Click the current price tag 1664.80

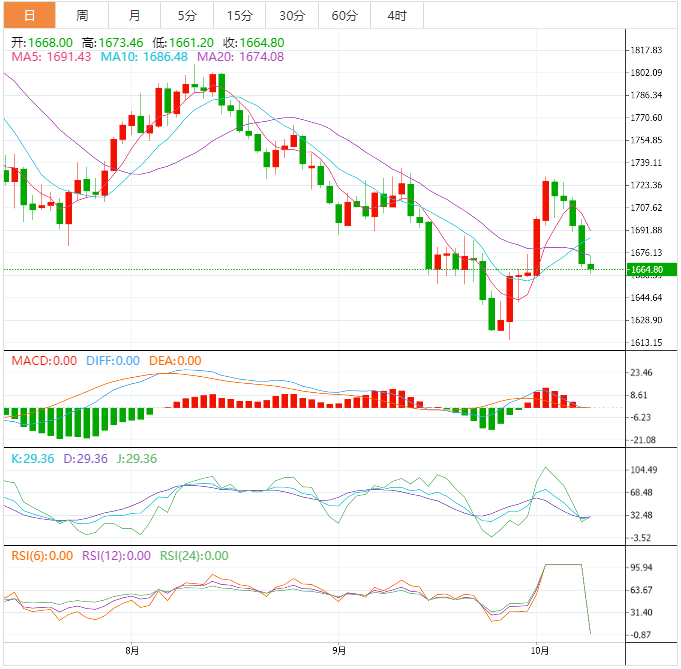pos(645,269)
